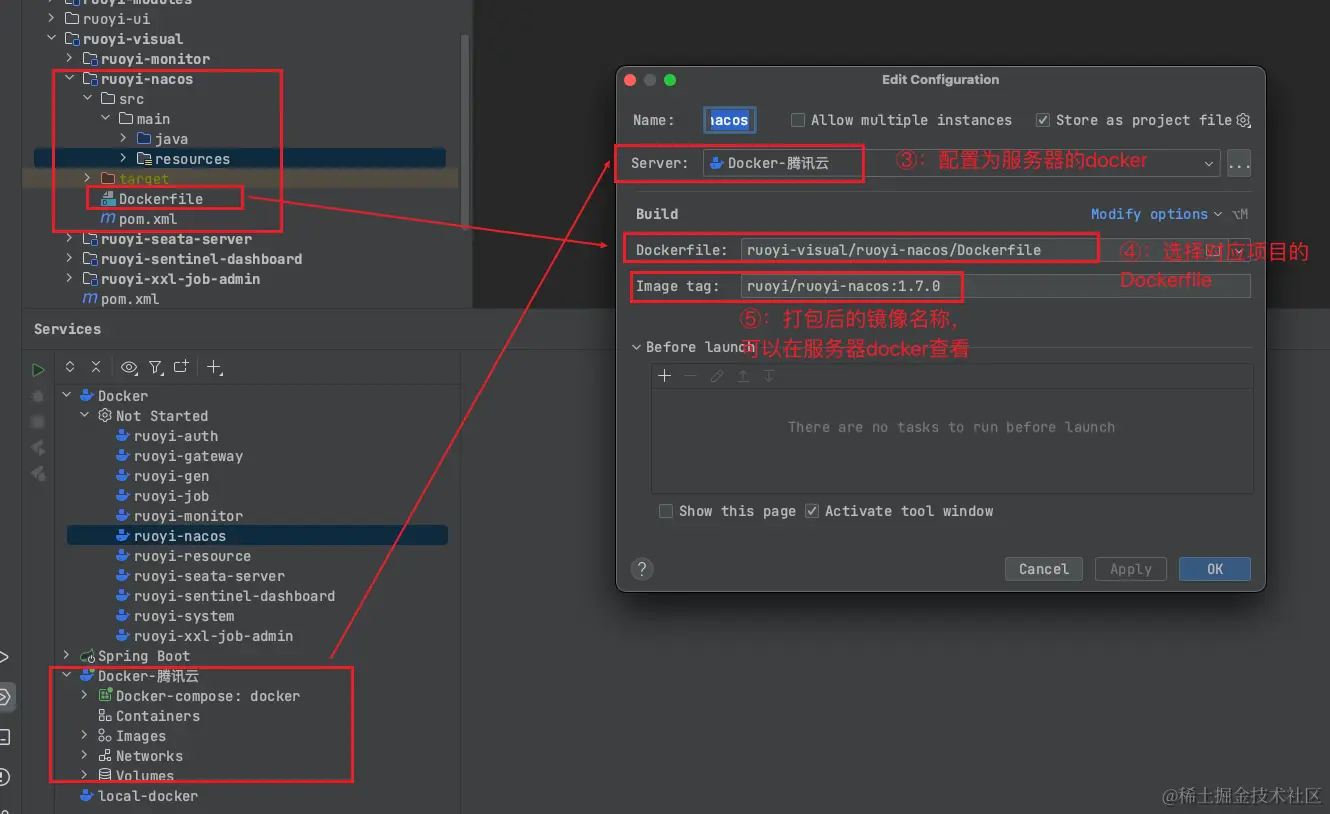1330x814 pixels.
Task: Expand the target folder
Action: click(x=88, y=179)
